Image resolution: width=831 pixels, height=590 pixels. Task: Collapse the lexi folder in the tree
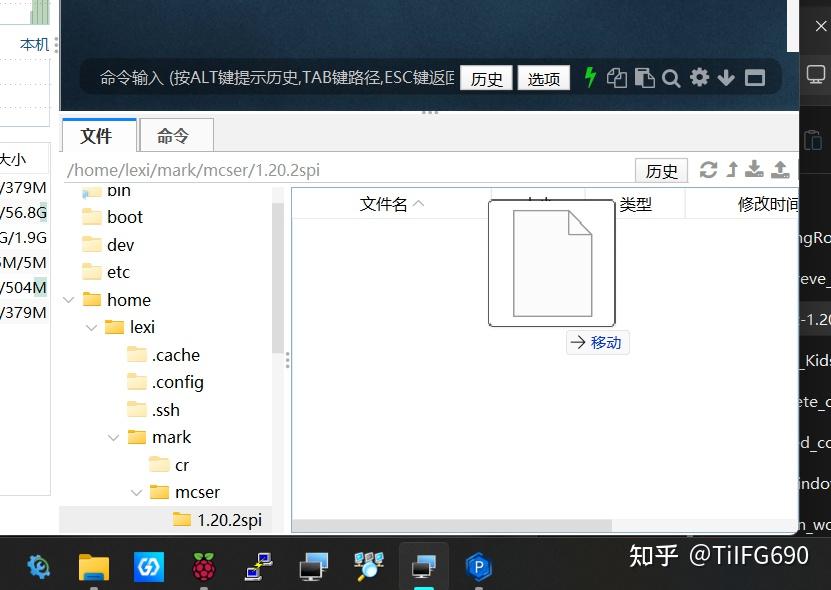click(91, 327)
